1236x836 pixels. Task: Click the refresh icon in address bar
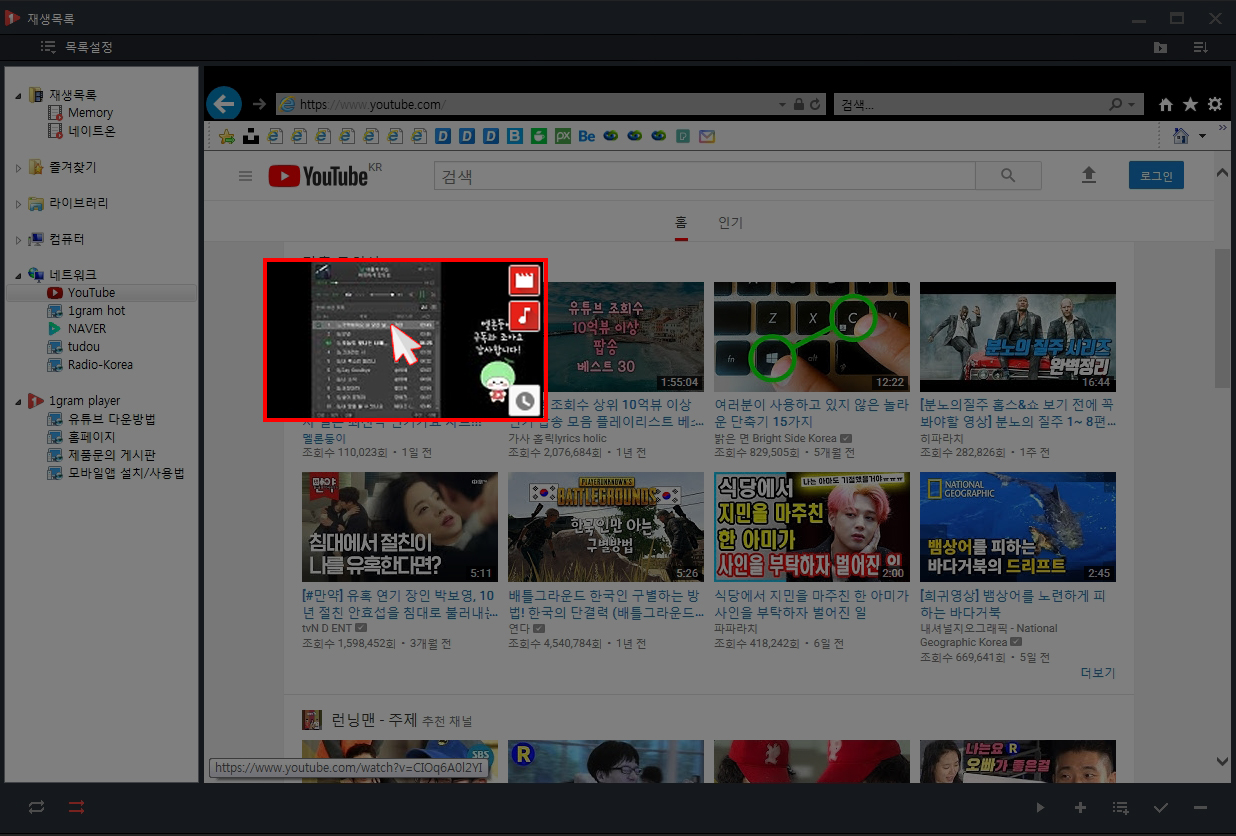[815, 104]
